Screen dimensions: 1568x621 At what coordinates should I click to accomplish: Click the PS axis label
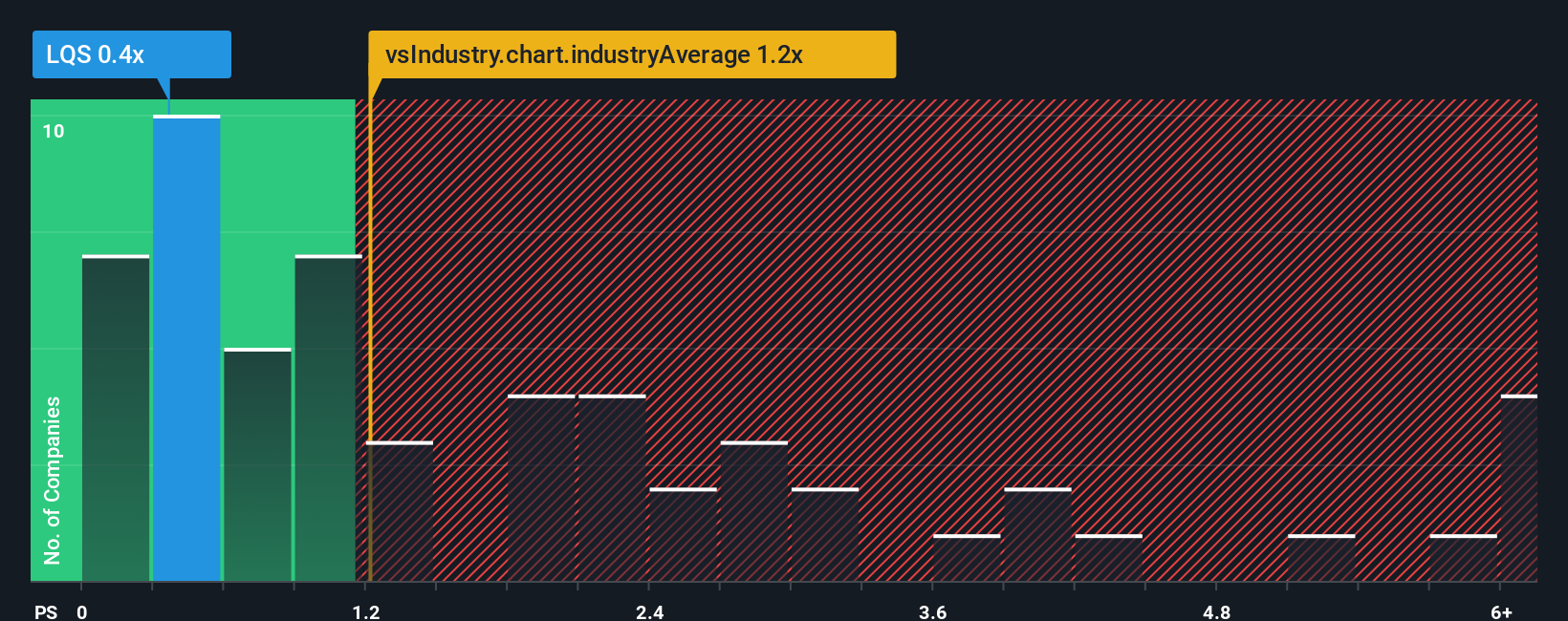point(46,611)
